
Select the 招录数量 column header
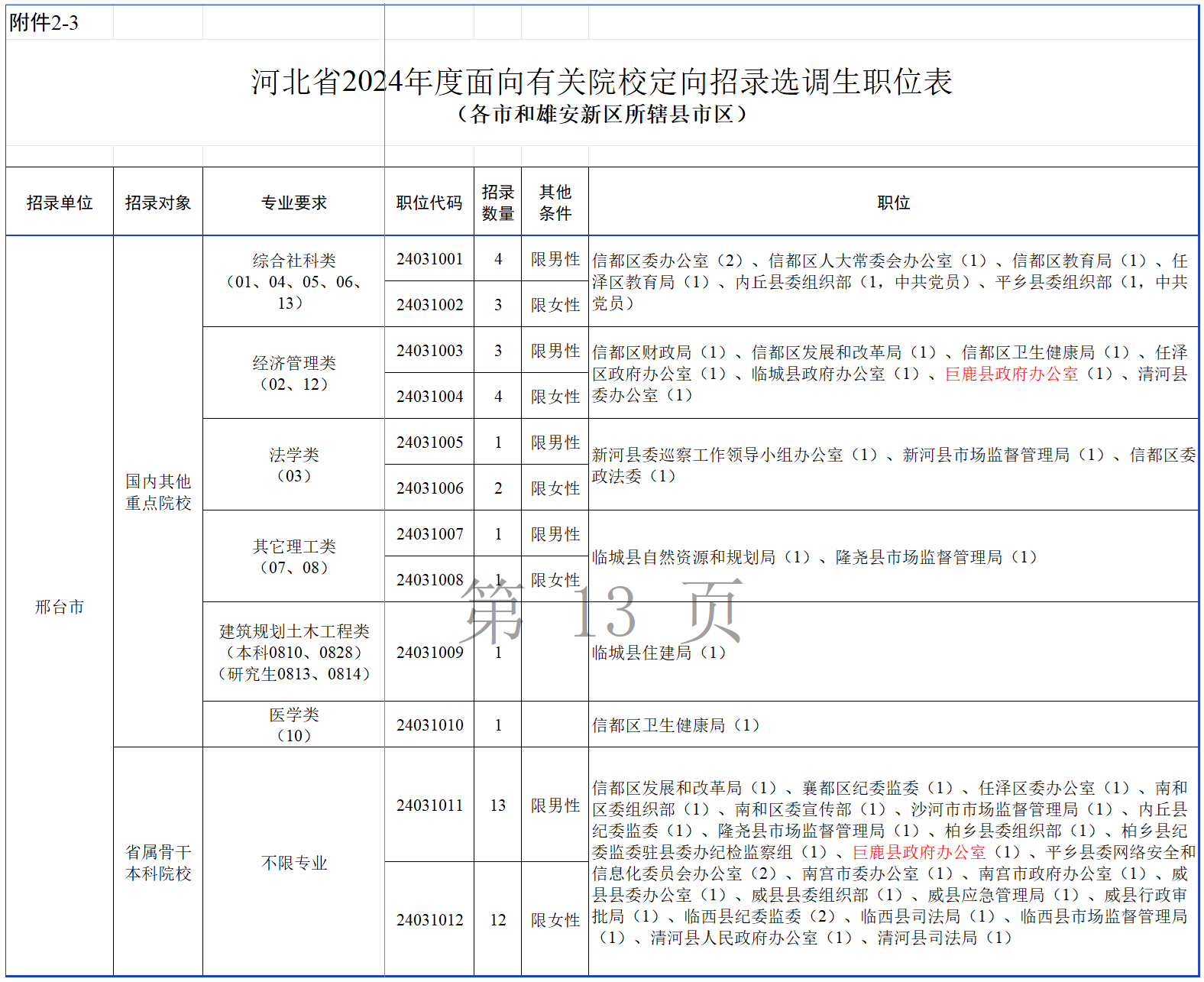(x=498, y=203)
